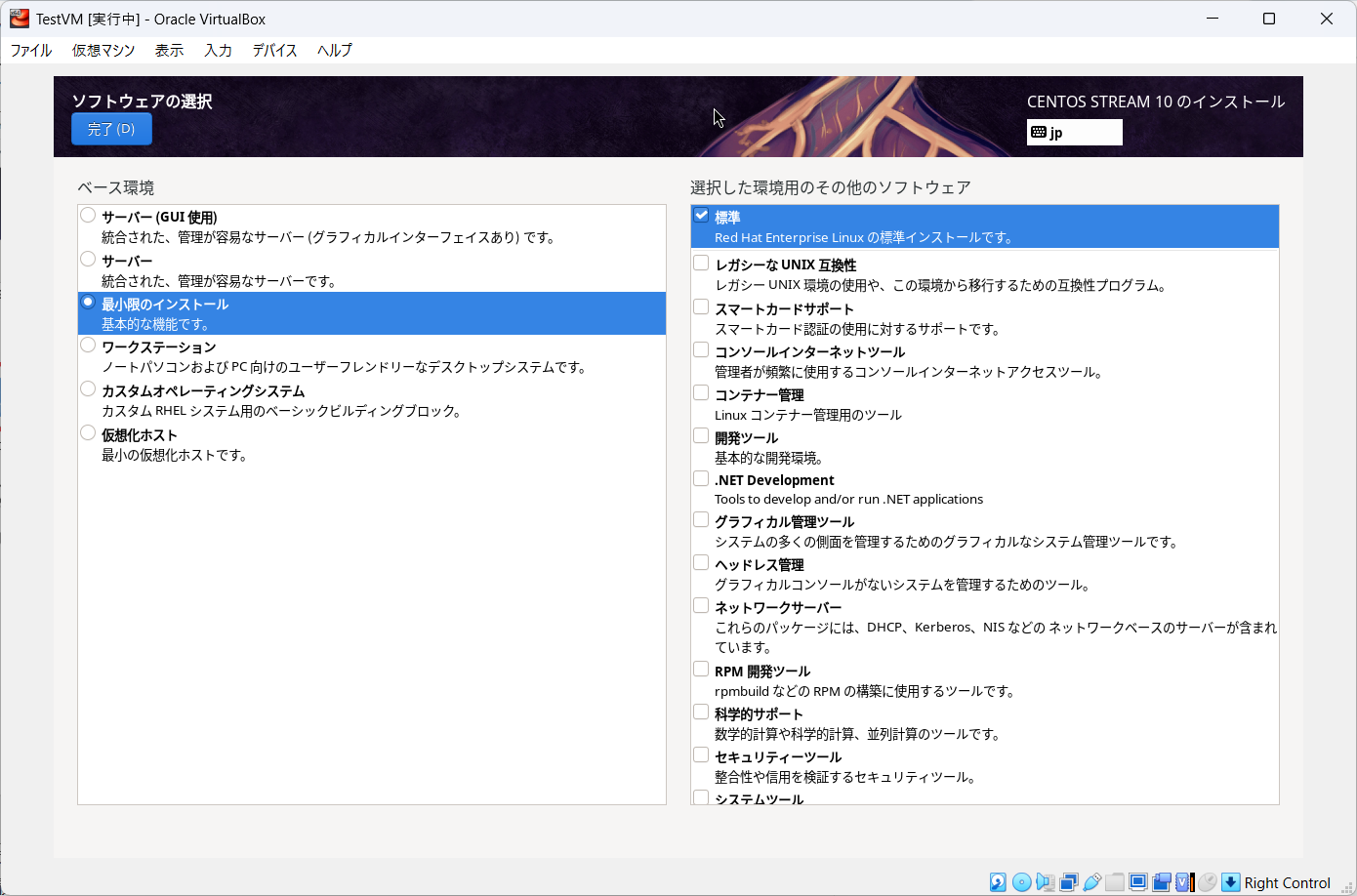Click the VirtualBox title bar app icon

(x=20, y=19)
